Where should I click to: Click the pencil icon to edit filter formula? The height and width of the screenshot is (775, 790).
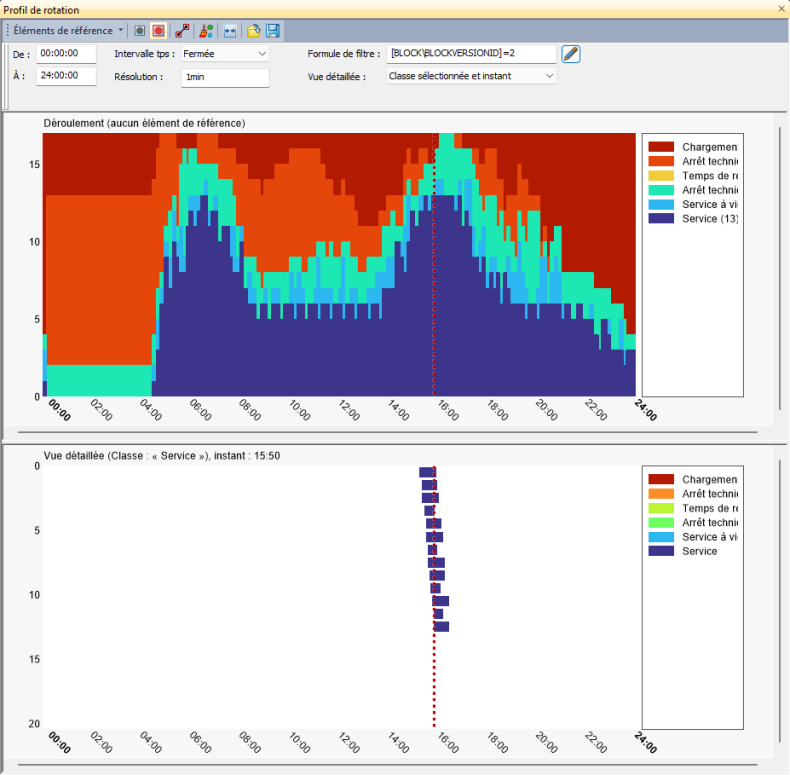coord(571,54)
